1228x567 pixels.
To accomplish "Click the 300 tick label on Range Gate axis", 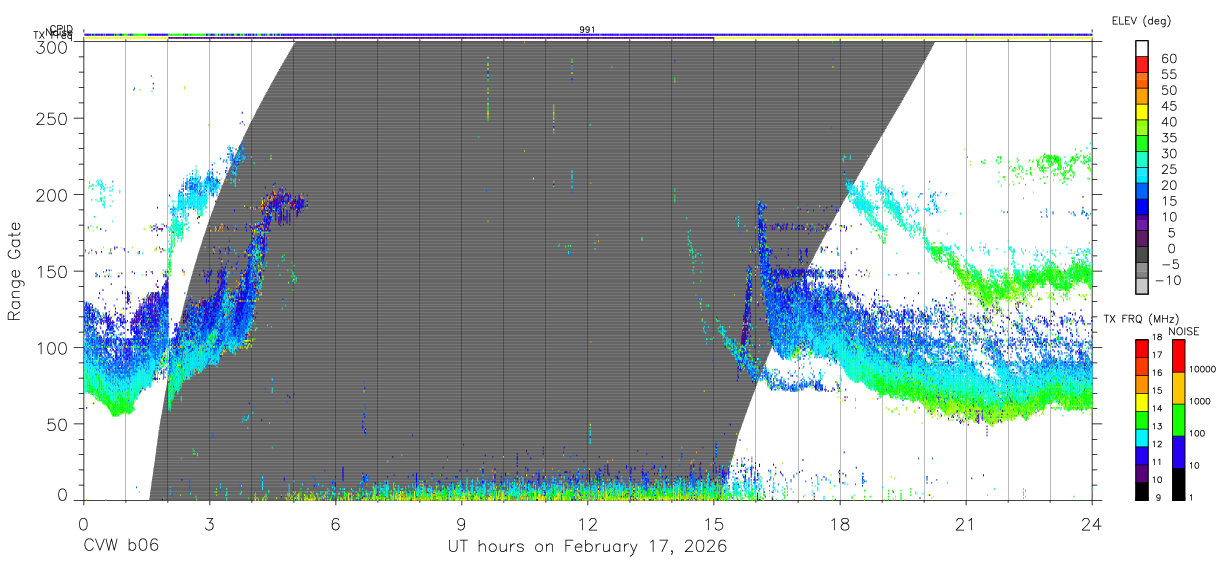I will [x=54, y=47].
